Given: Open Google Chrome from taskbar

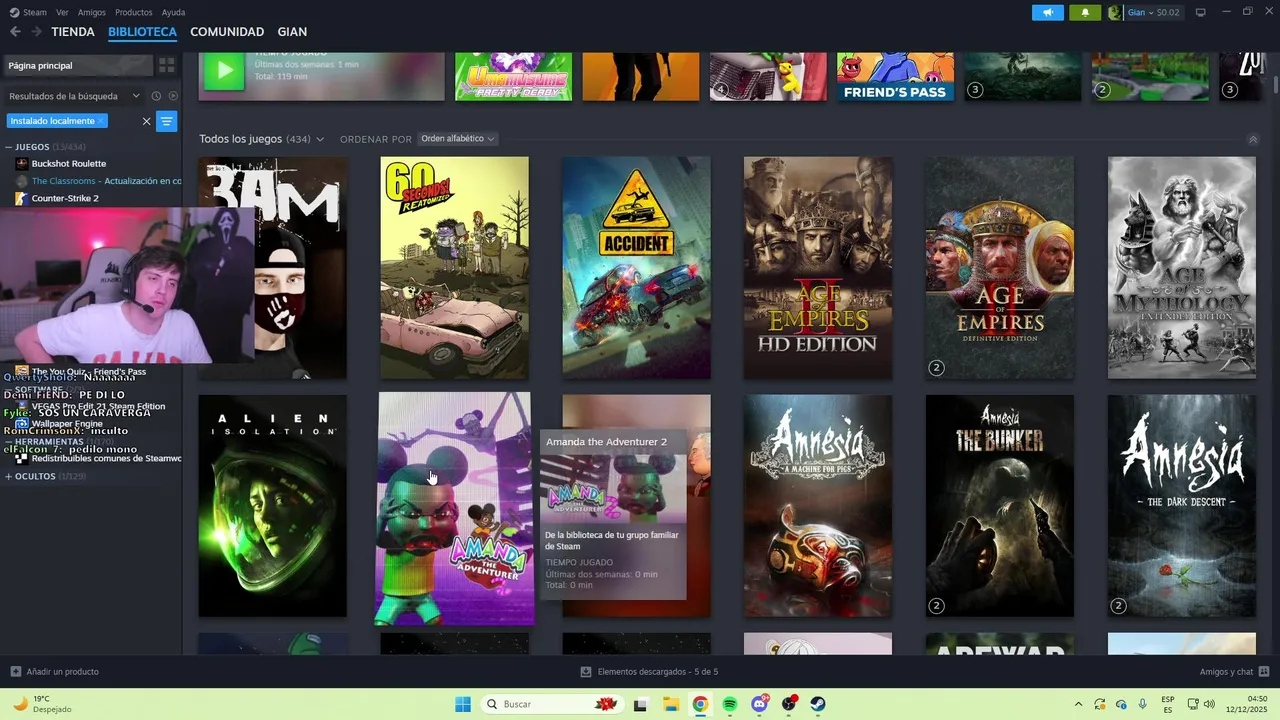Looking at the screenshot, I should [x=700, y=704].
